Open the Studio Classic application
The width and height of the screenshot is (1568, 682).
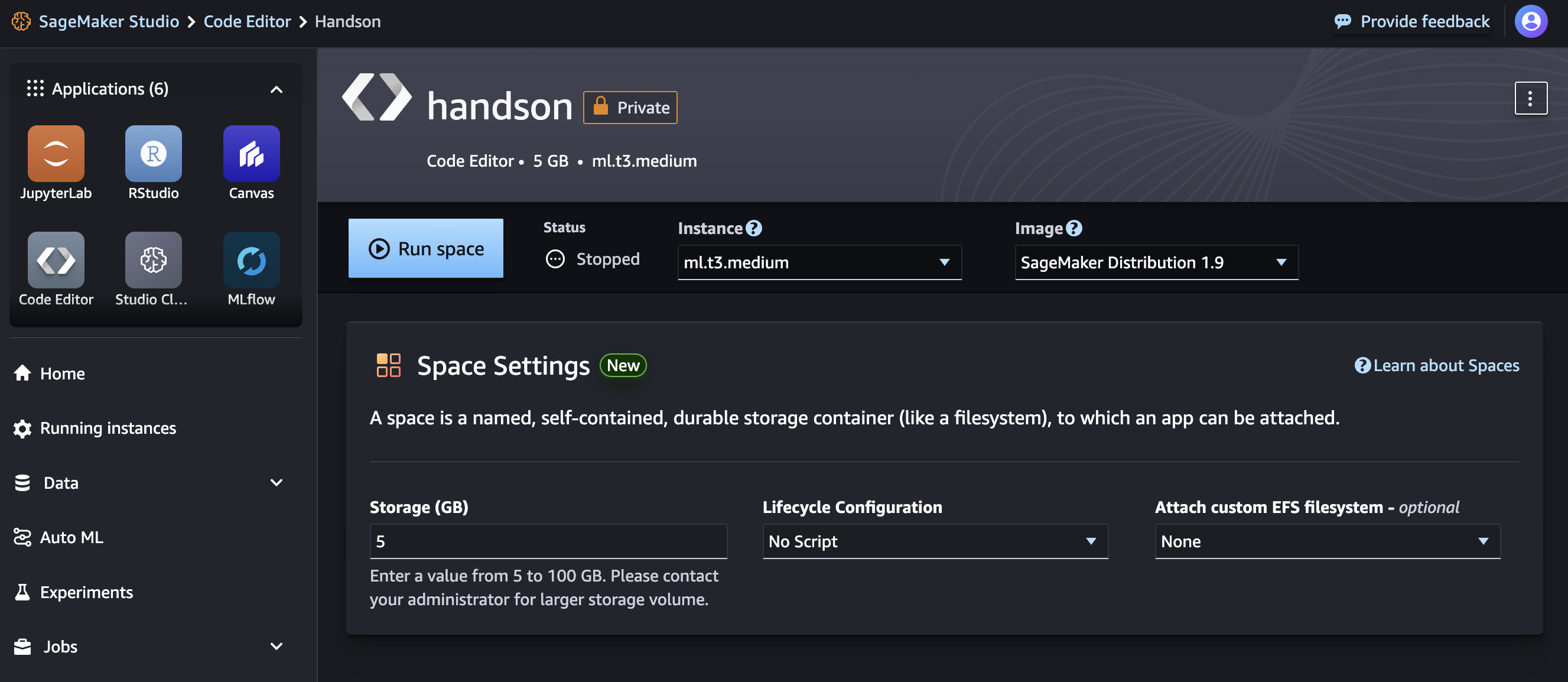[153, 259]
